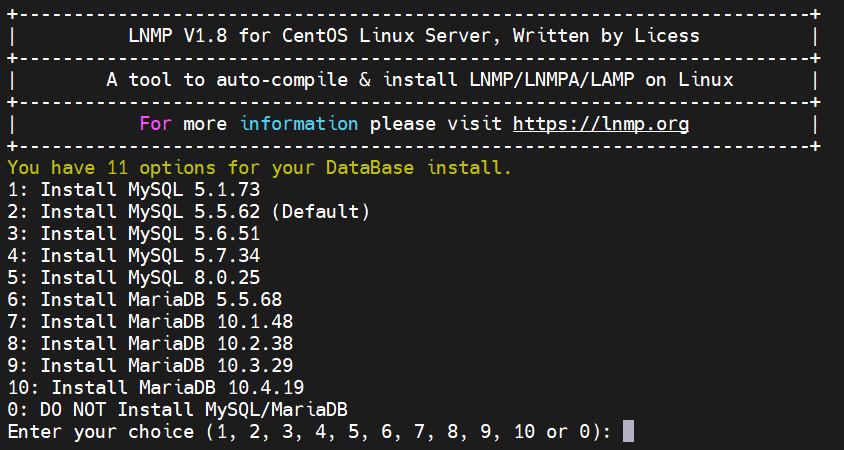Click the 'Install MariaDB 10.3.29' line

click(x=150, y=366)
